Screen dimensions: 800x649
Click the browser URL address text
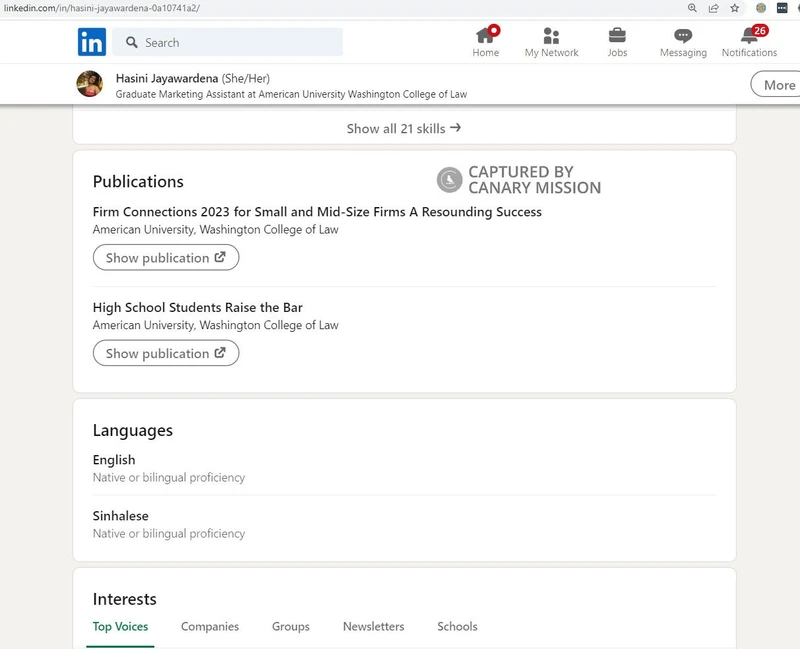[102, 8]
